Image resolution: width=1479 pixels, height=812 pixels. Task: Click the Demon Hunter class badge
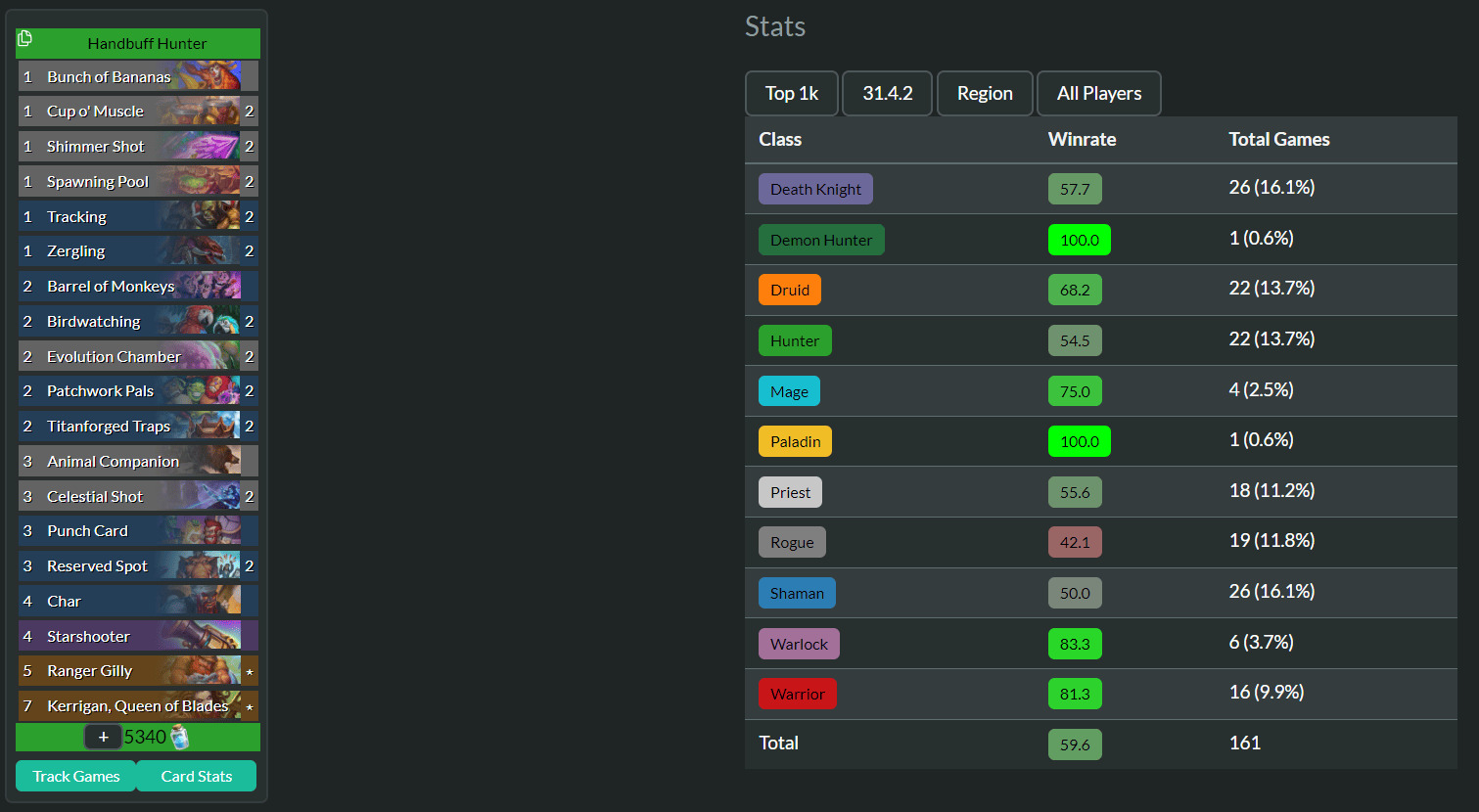820,240
